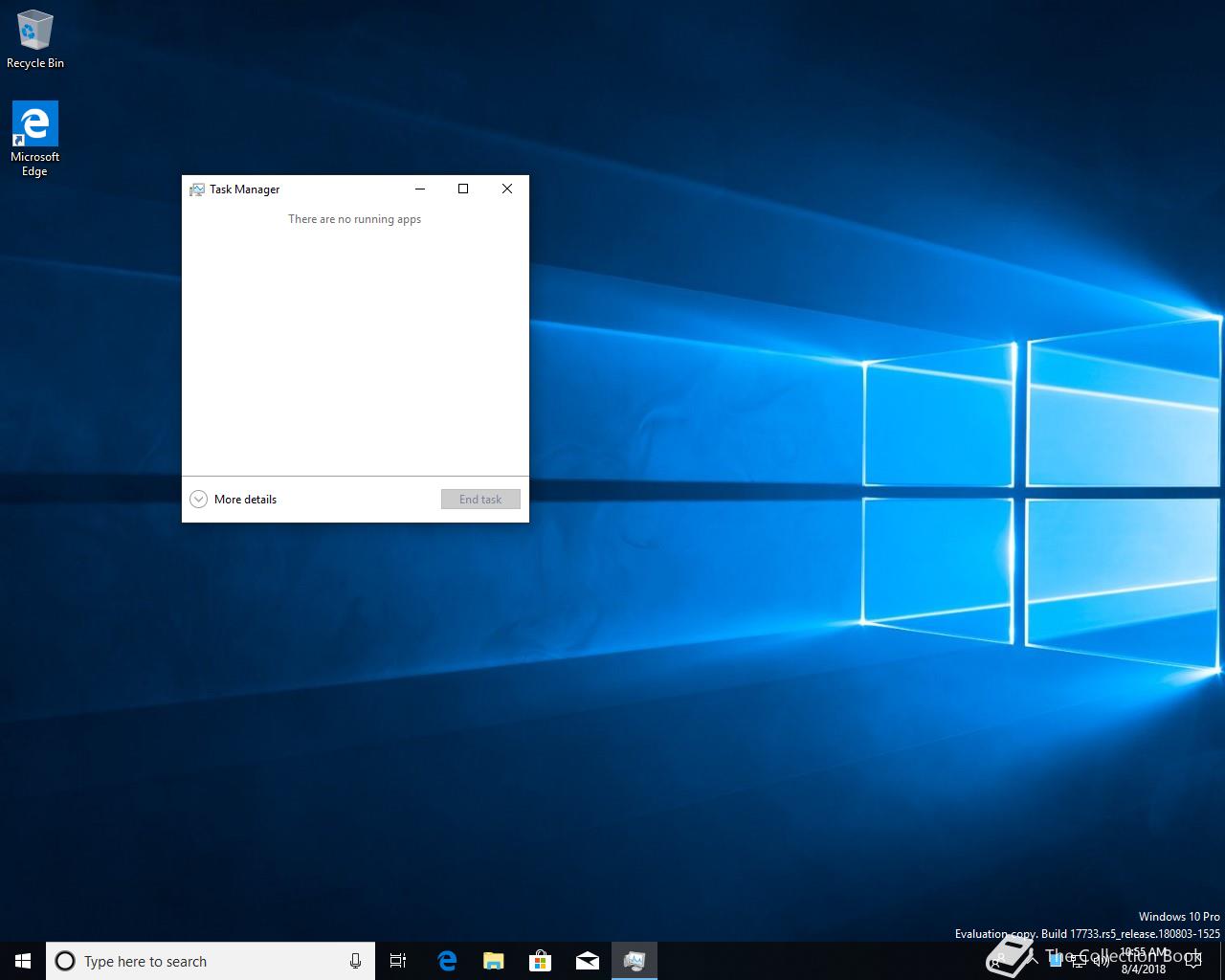
Task: Launch Microsoft Edge from the taskbar
Action: point(446,961)
